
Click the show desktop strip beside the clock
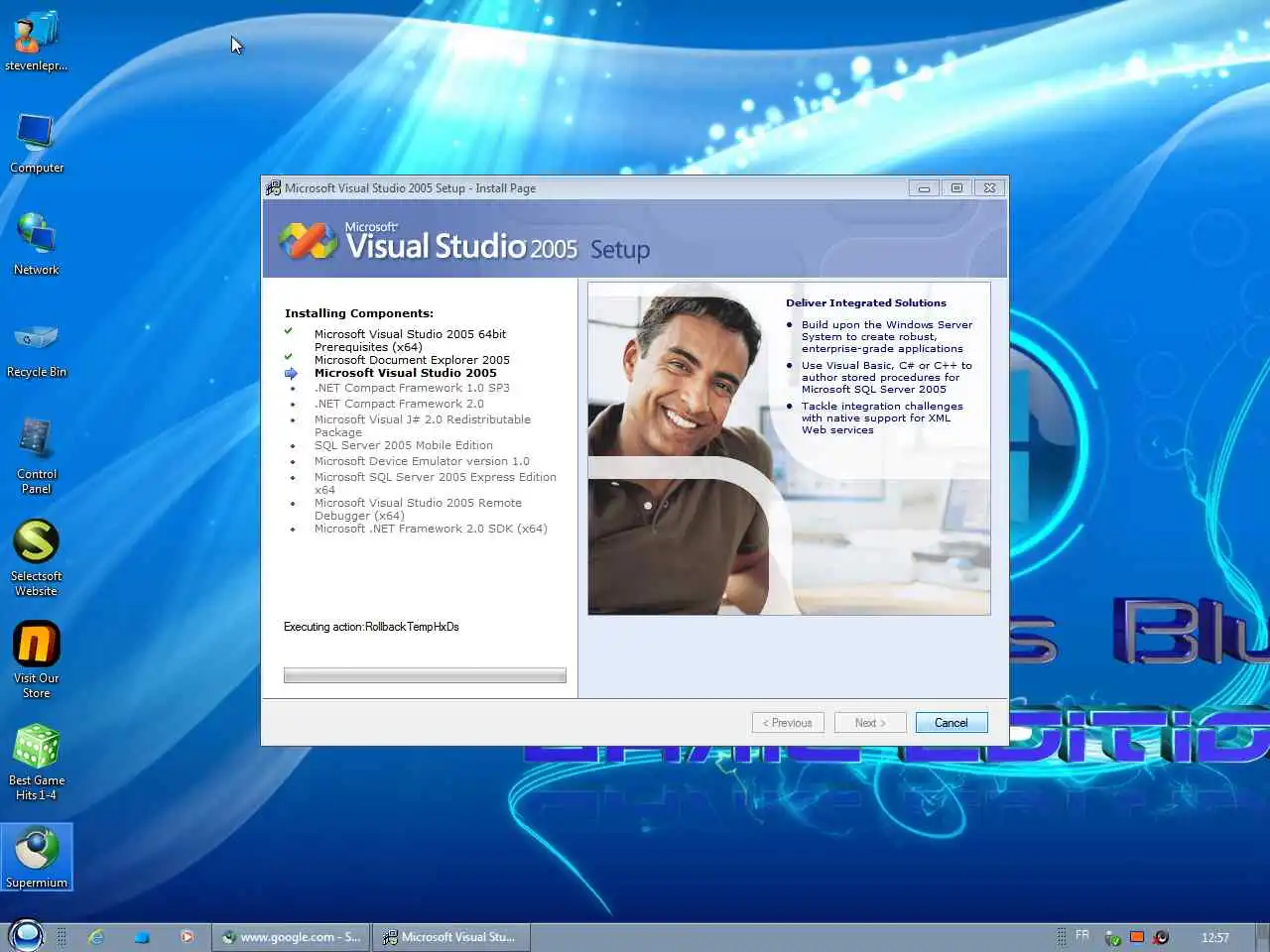click(1262, 937)
